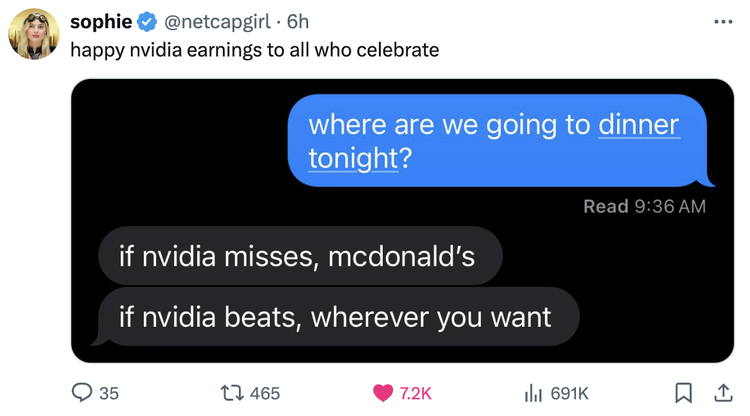
Task: Open the view analytics bar chart icon
Action: pyautogui.click(x=533, y=393)
